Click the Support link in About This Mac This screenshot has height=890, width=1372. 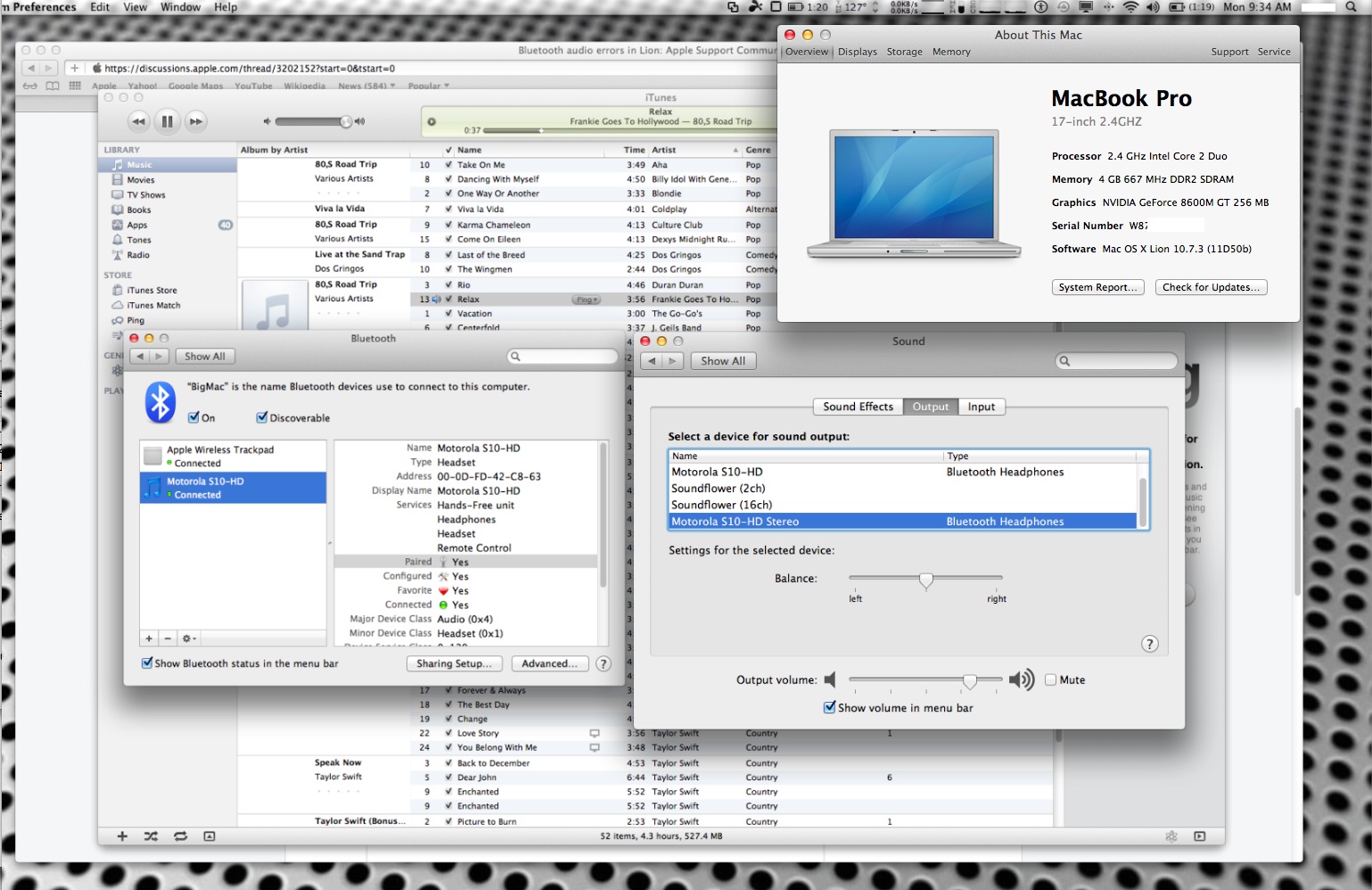[1229, 52]
